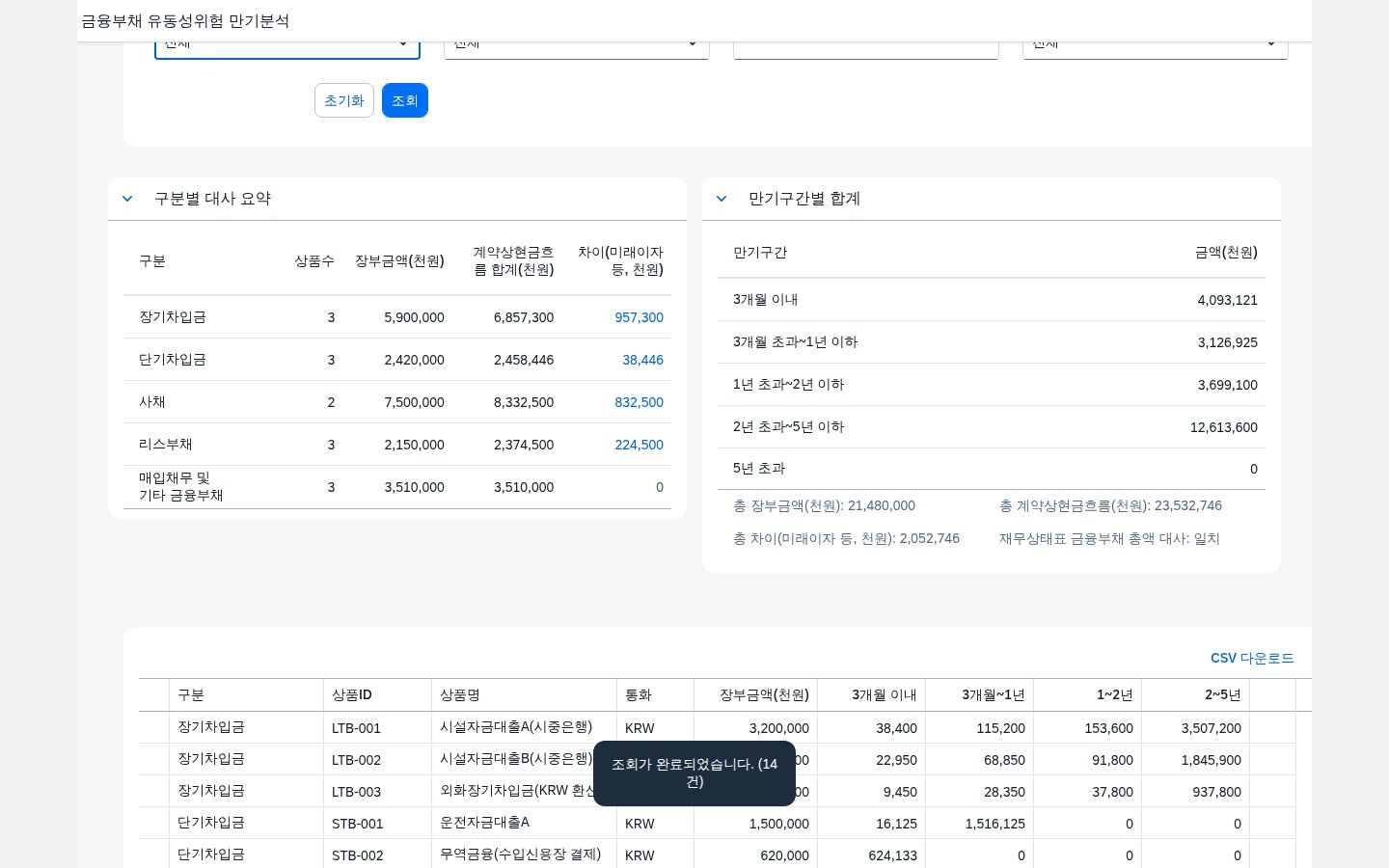The width and height of the screenshot is (1389, 868).
Task: Click the 2년 초과~5년 이하 bucket row
Action: 992,427
